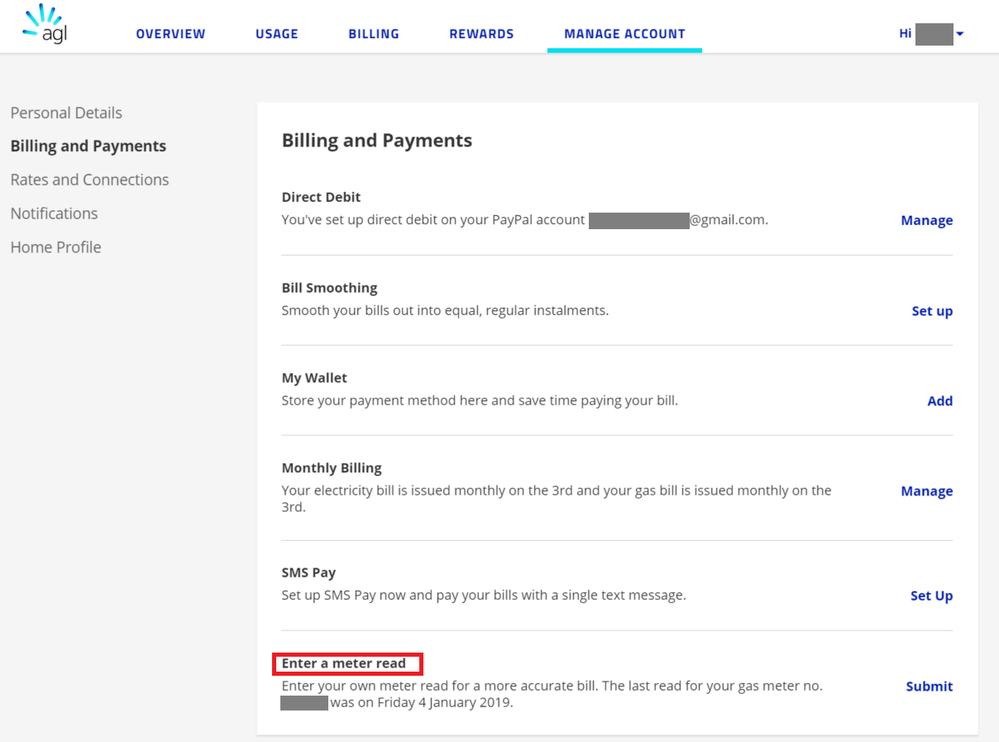
Task: Click the Direct Debit section heading
Action: point(321,197)
